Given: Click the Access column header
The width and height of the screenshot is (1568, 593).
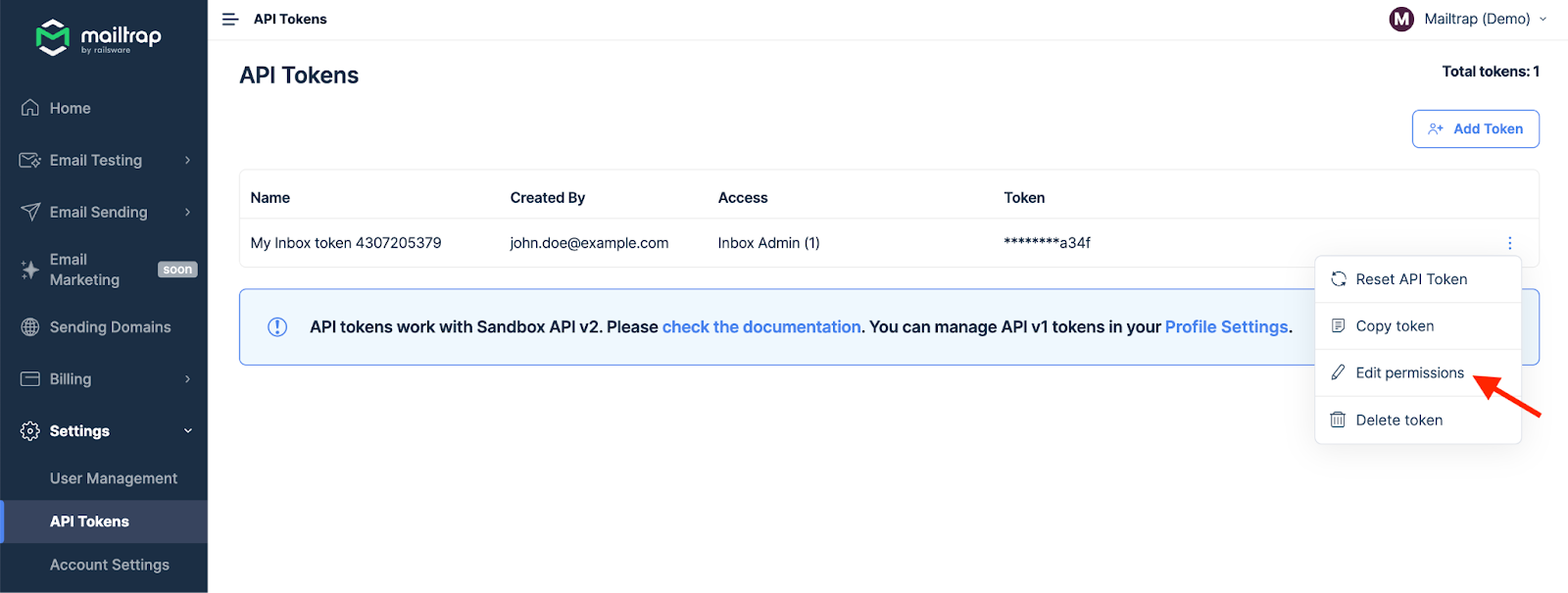Looking at the screenshot, I should pyautogui.click(x=743, y=198).
